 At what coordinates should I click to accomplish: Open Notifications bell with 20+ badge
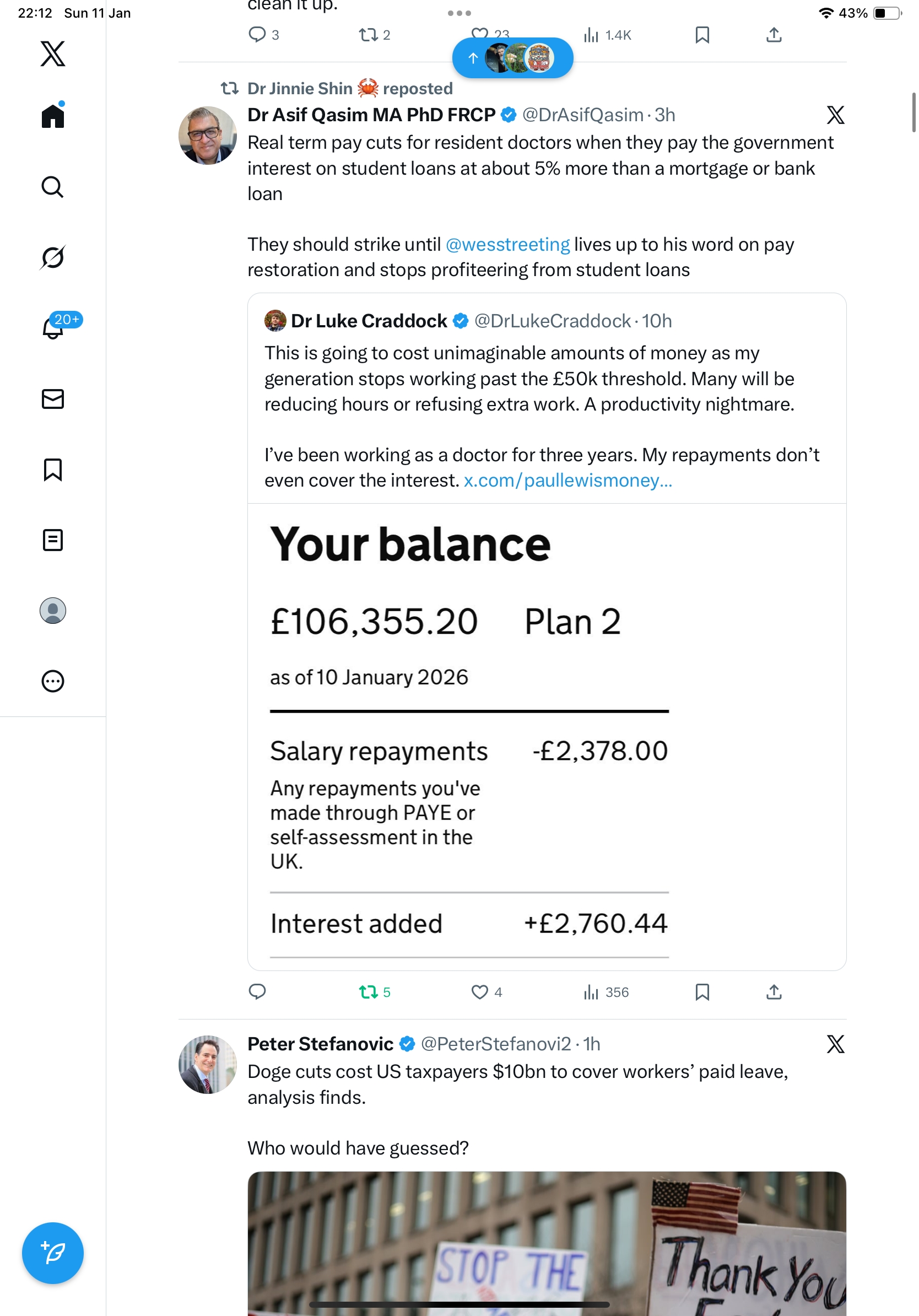click(x=53, y=328)
